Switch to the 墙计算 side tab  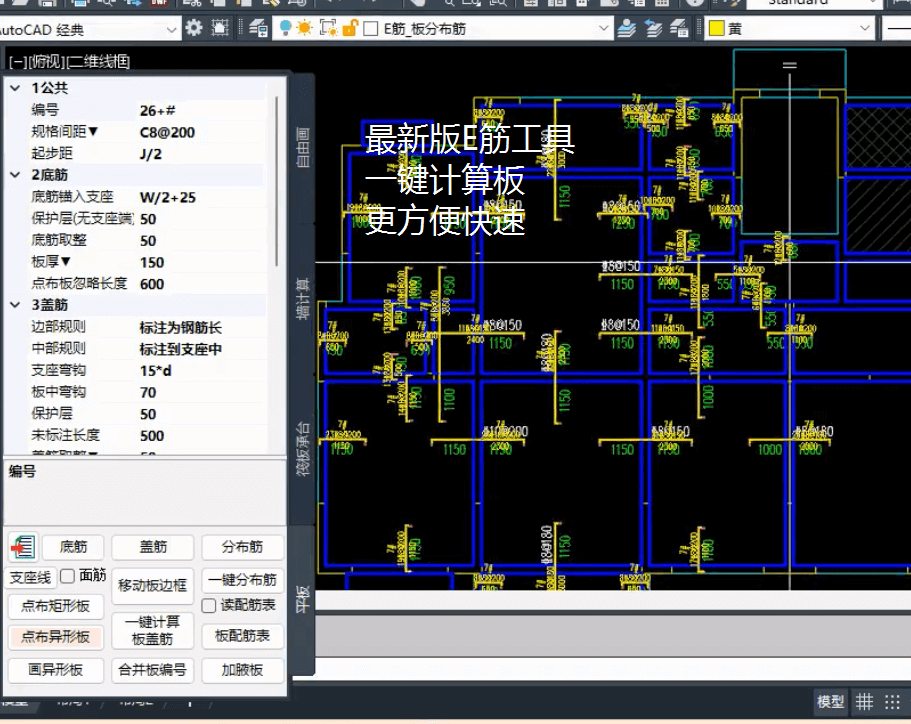[303, 298]
